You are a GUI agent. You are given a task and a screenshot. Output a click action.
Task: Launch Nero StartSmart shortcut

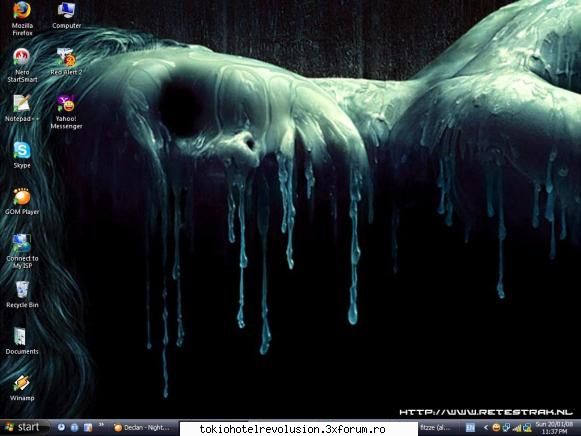22,65
